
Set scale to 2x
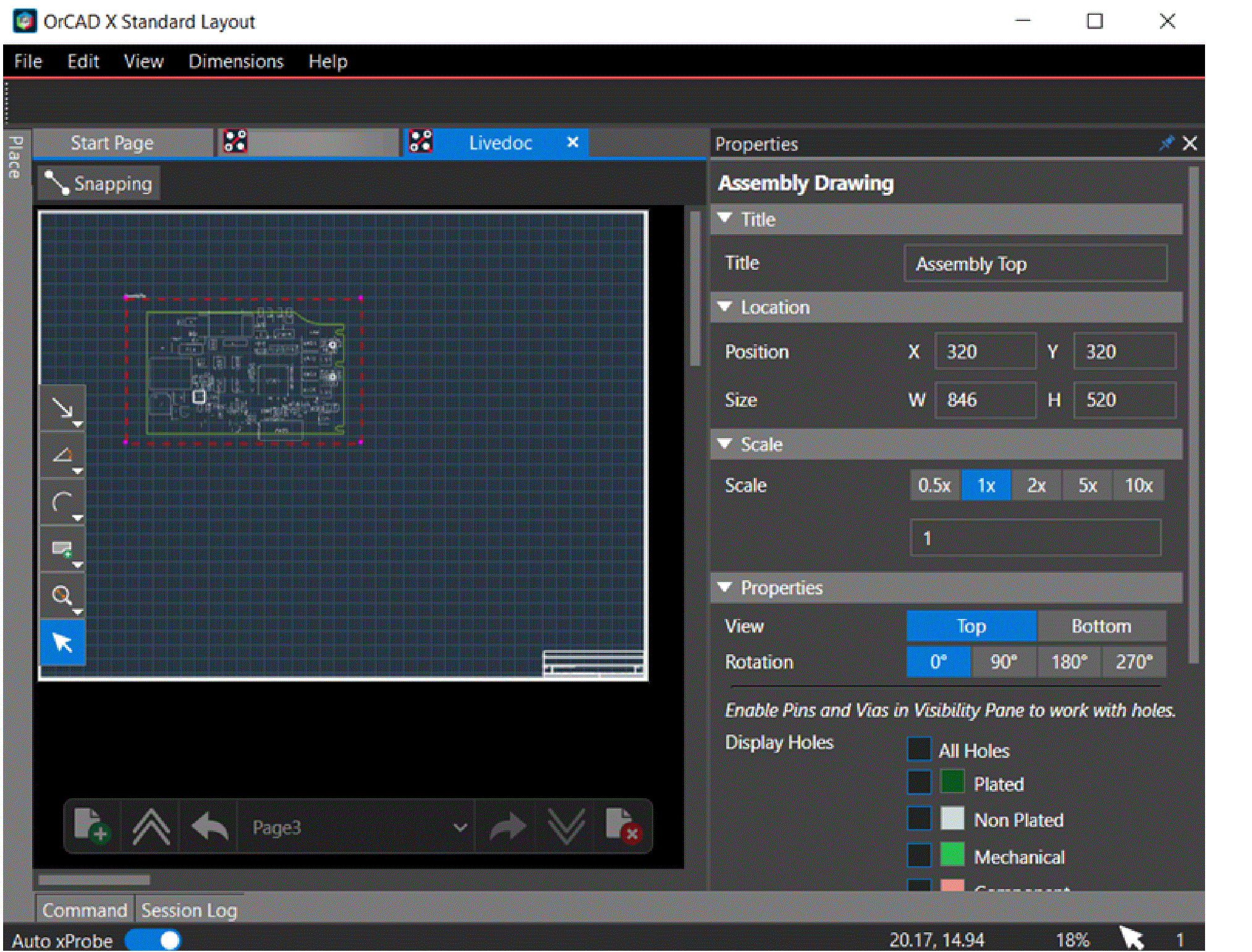[1037, 485]
